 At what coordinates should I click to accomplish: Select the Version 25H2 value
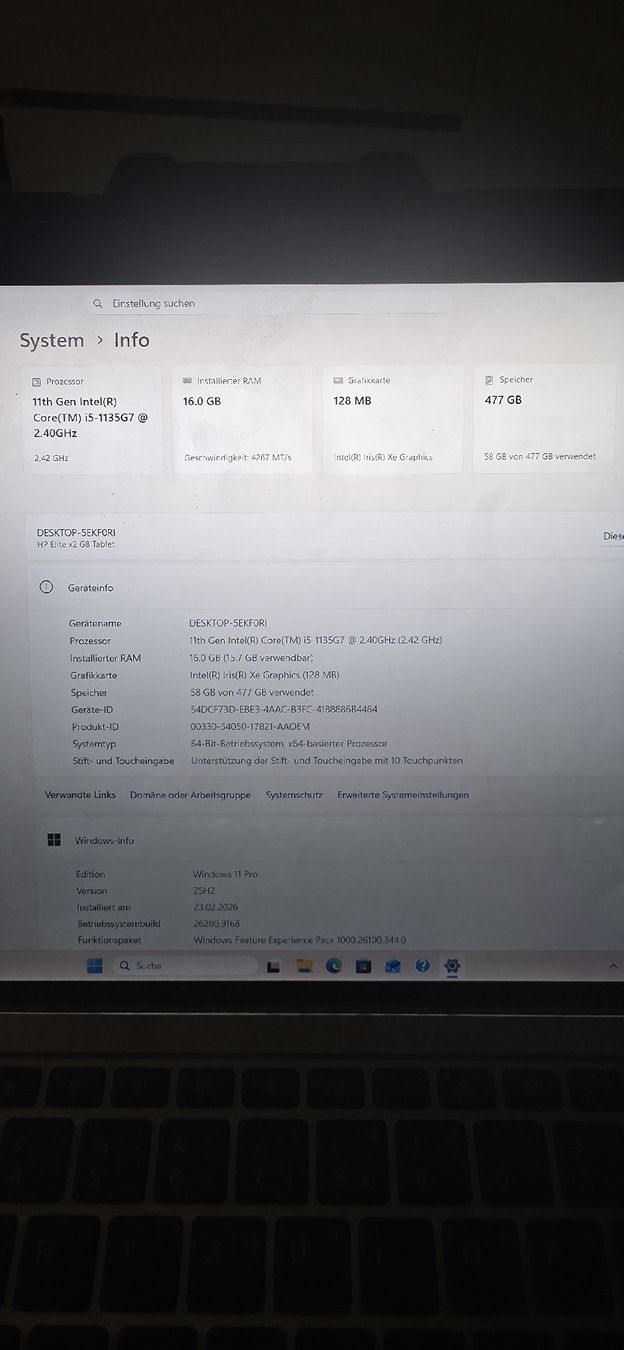tap(205, 891)
